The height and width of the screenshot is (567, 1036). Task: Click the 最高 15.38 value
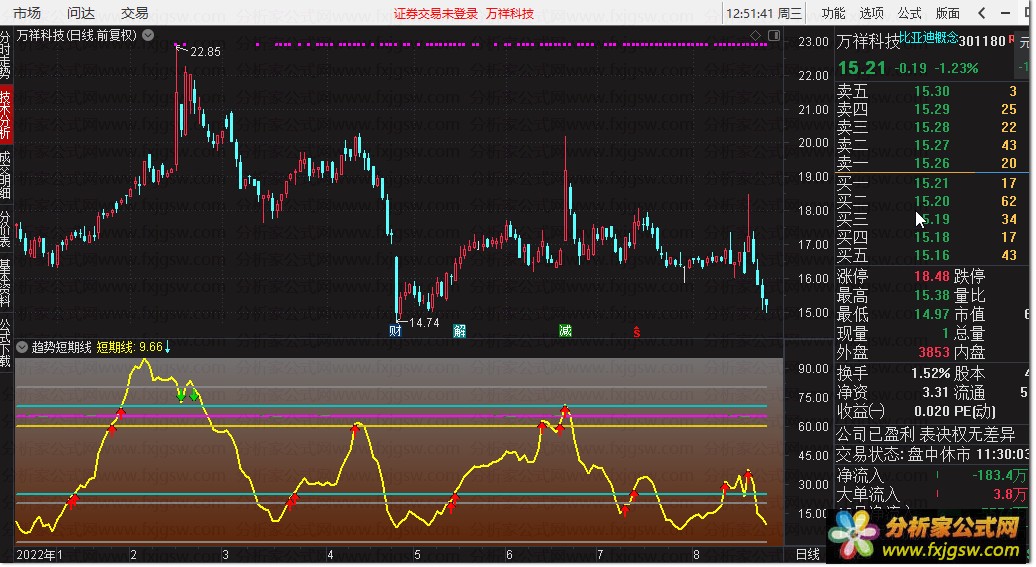click(x=932, y=295)
